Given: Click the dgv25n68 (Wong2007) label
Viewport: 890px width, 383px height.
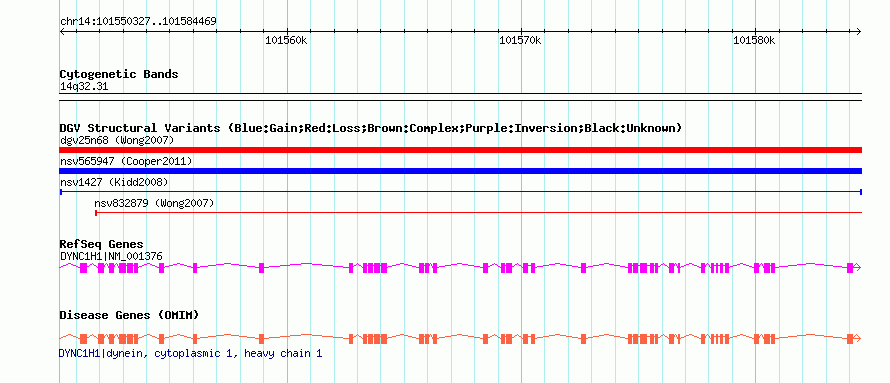Looking at the screenshot, I should pyautogui.click(x=117, y=140).
